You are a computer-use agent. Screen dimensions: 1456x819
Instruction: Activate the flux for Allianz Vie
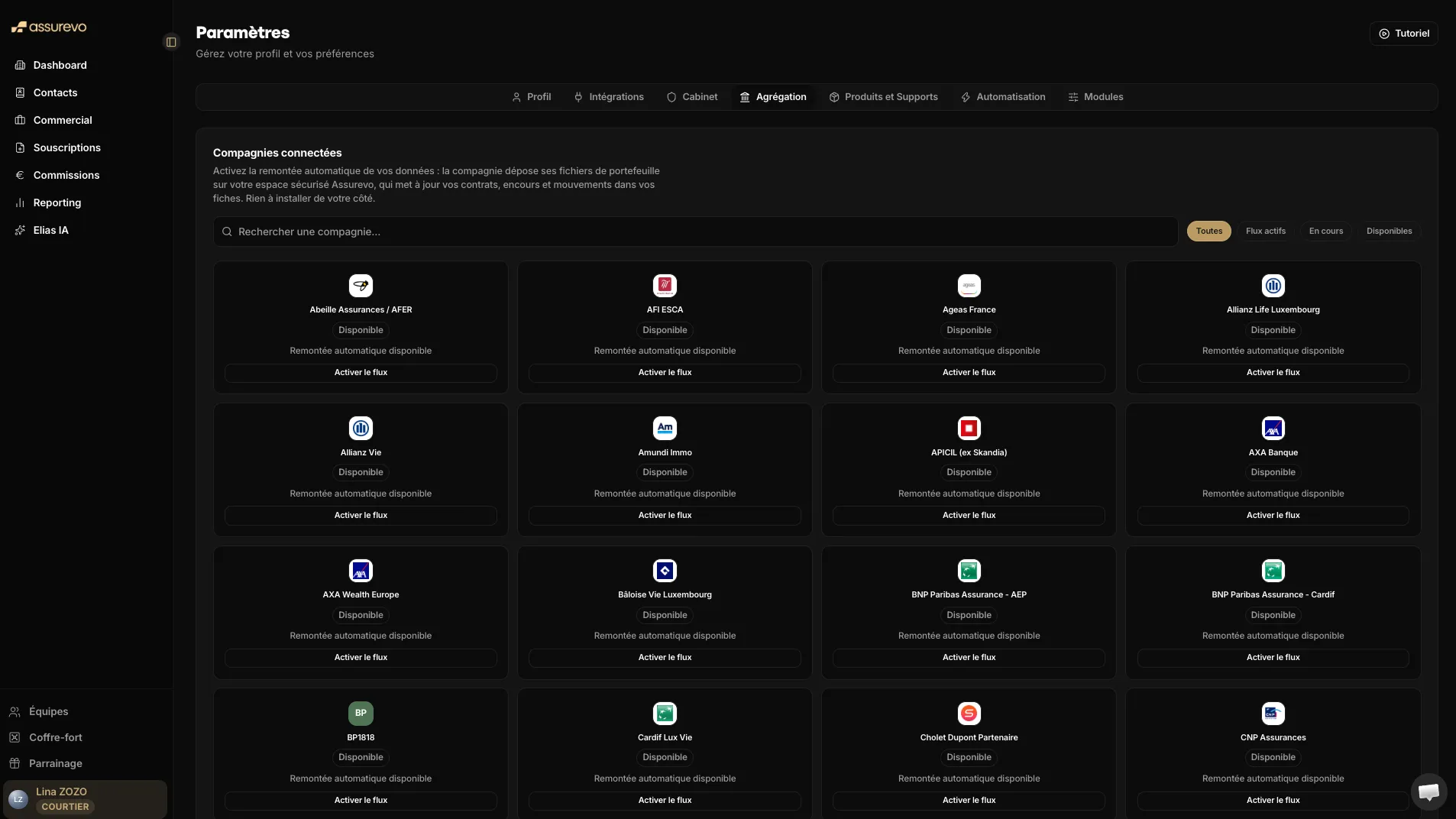coord(361,516)
